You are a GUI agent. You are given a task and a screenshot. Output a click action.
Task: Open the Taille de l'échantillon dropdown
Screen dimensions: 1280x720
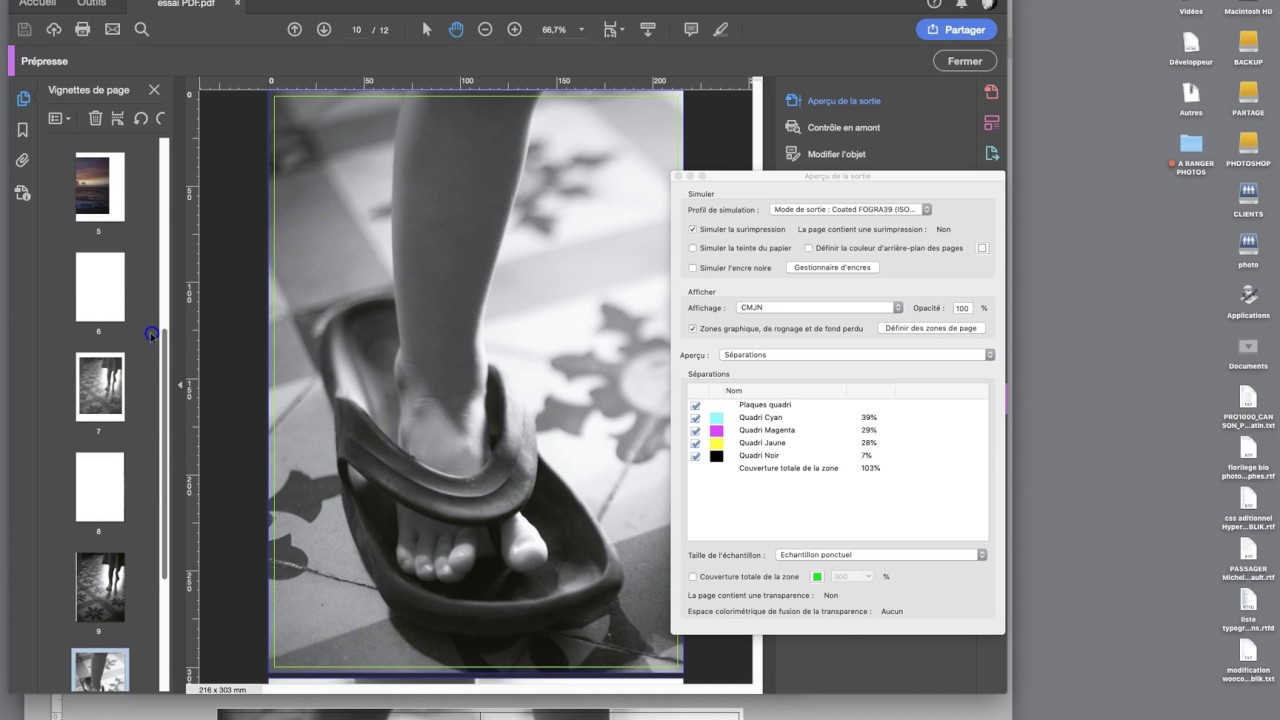coord(879,555)
